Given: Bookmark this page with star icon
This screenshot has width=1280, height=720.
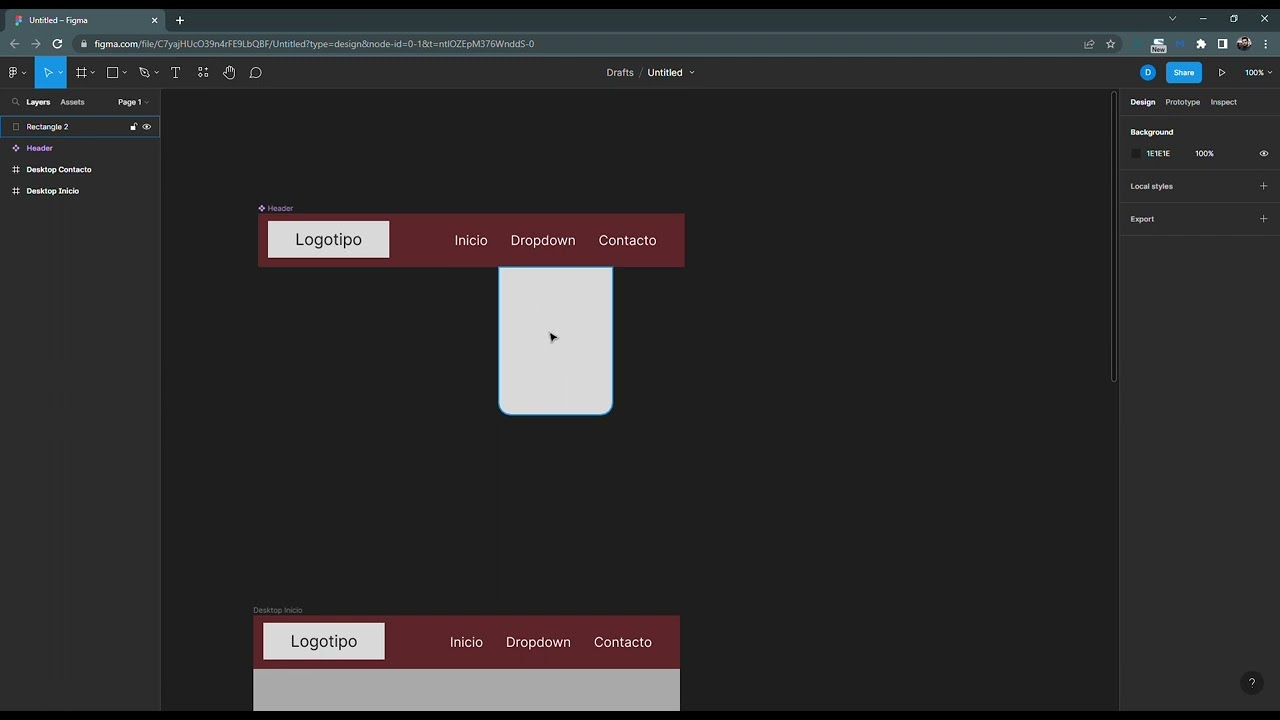Looking at the screenshot, I should tap(1110, 44).
